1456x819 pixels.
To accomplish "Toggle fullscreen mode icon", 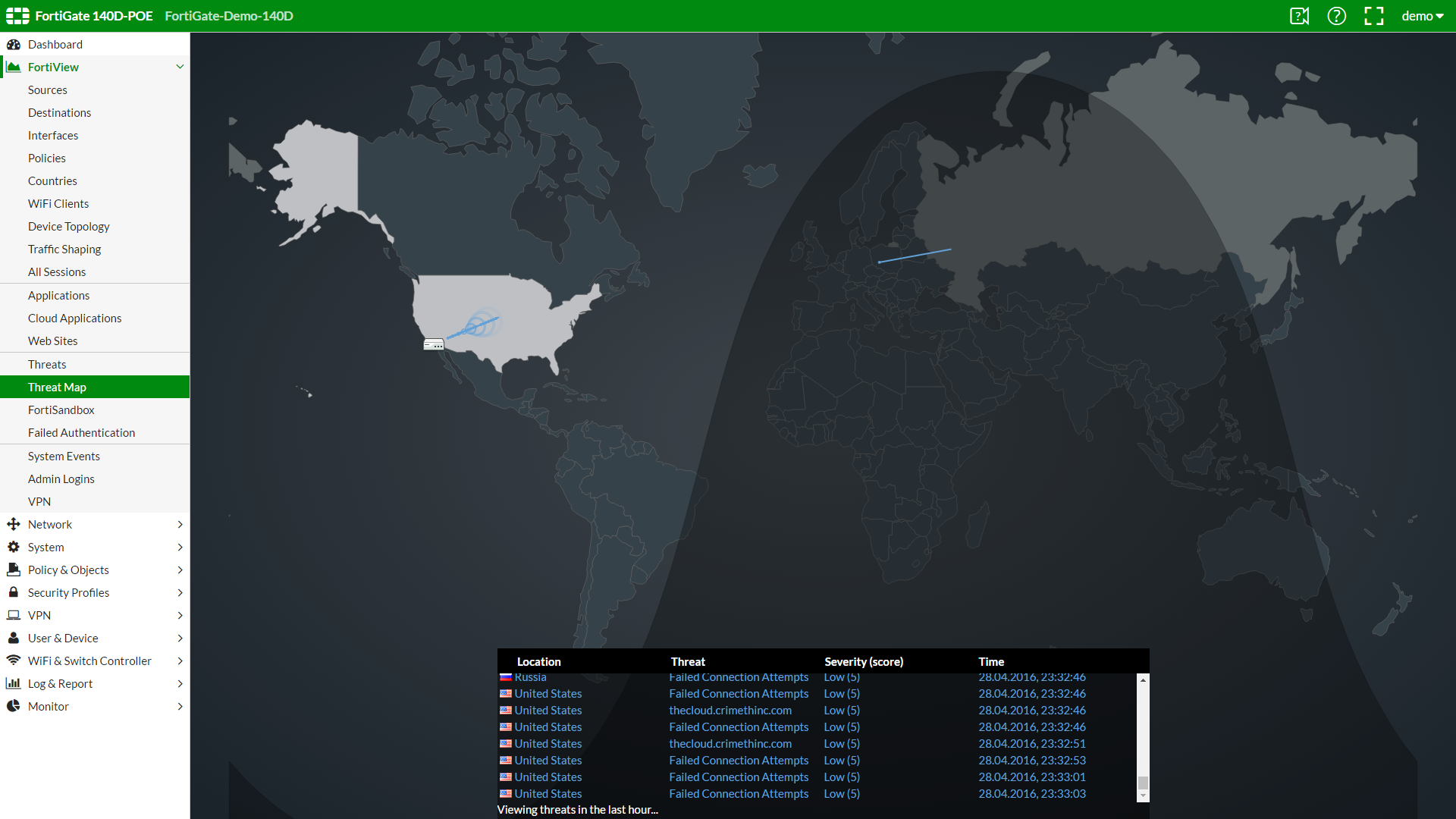I will pos(1373,16).
